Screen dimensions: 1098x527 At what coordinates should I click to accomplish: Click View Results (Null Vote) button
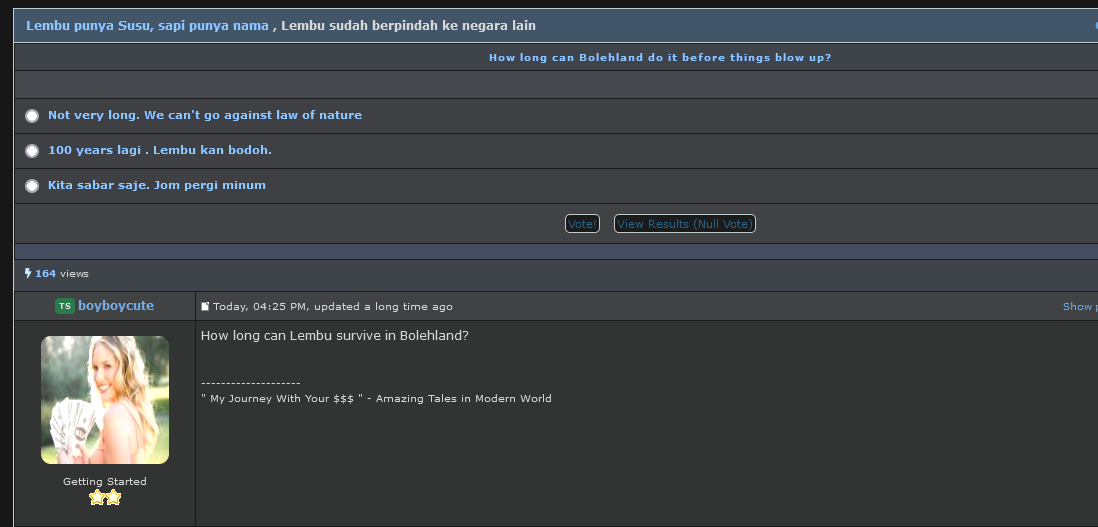point(684,224)
